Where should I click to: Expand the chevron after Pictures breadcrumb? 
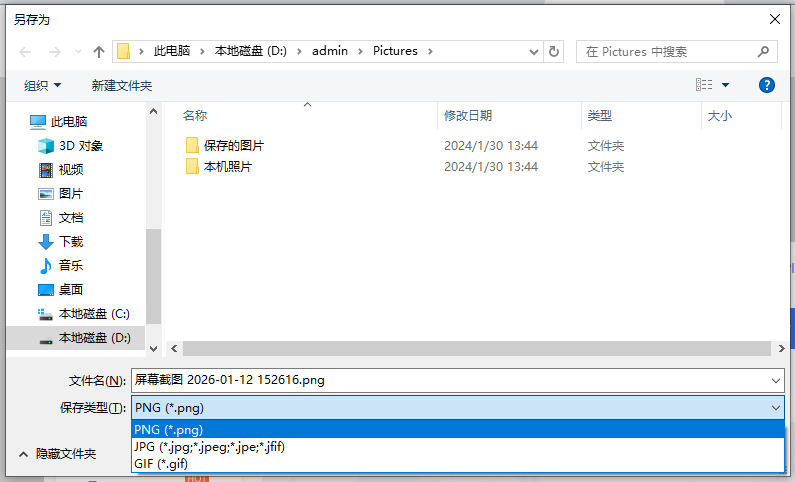pos(430,51)
